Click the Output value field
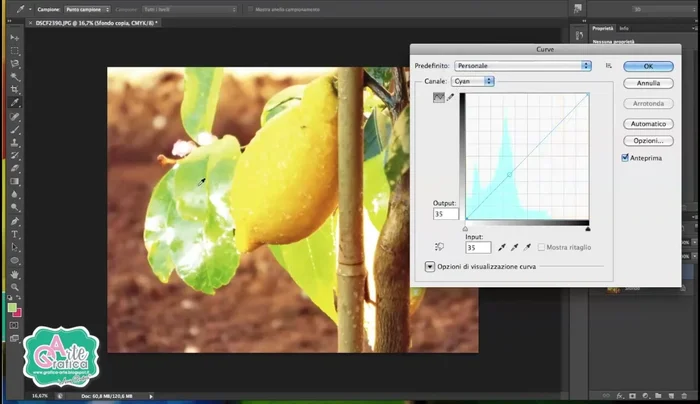Screen dimensions: 700x404 coord(445,214)
